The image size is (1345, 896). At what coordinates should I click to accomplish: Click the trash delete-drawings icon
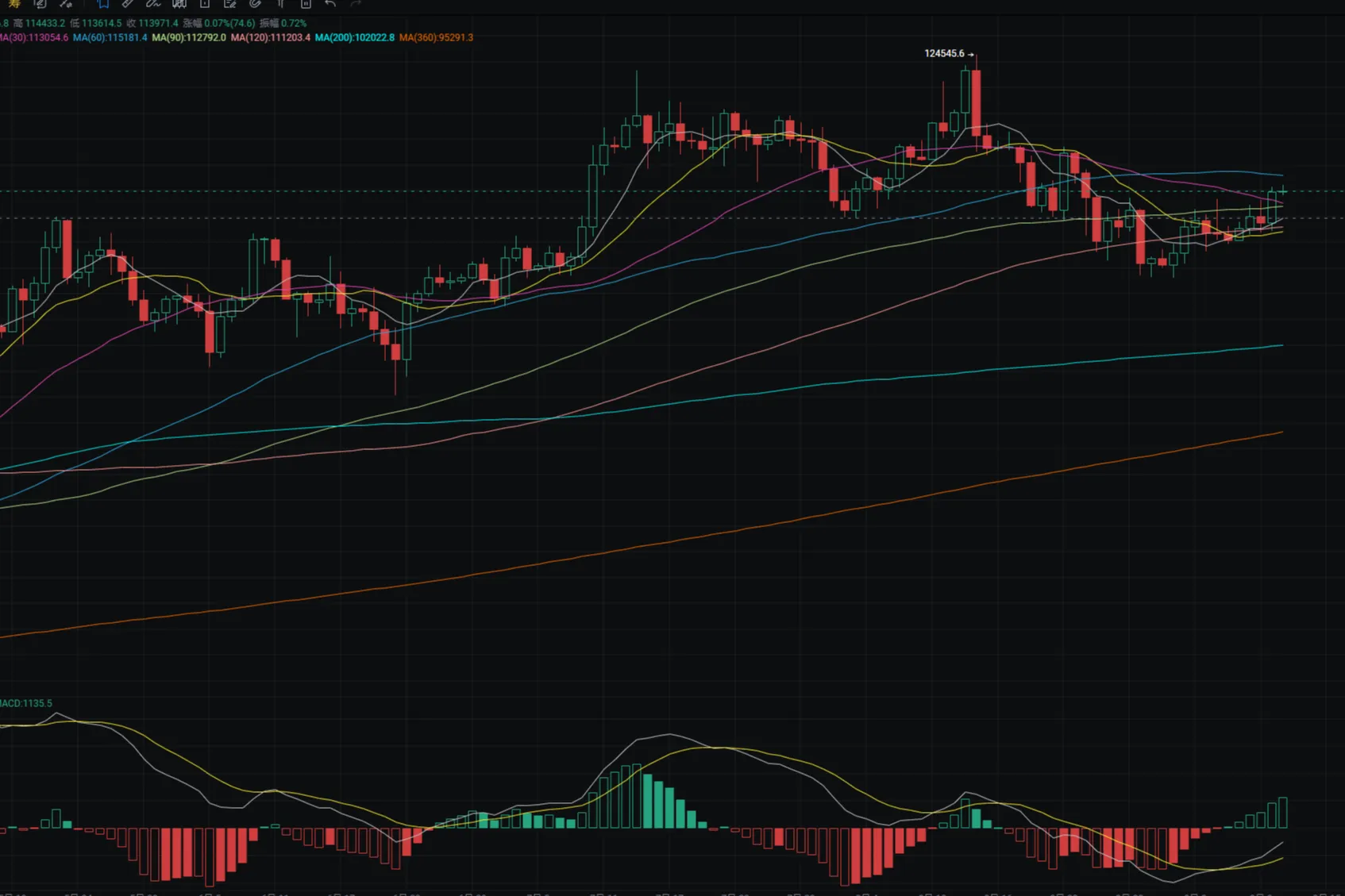tap(306, 3)
